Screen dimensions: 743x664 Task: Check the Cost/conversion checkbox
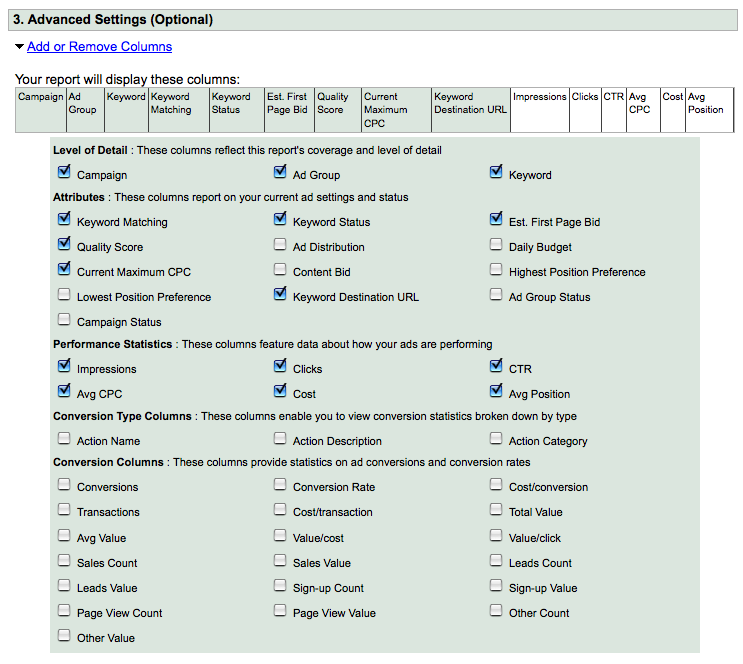[497, 485]
